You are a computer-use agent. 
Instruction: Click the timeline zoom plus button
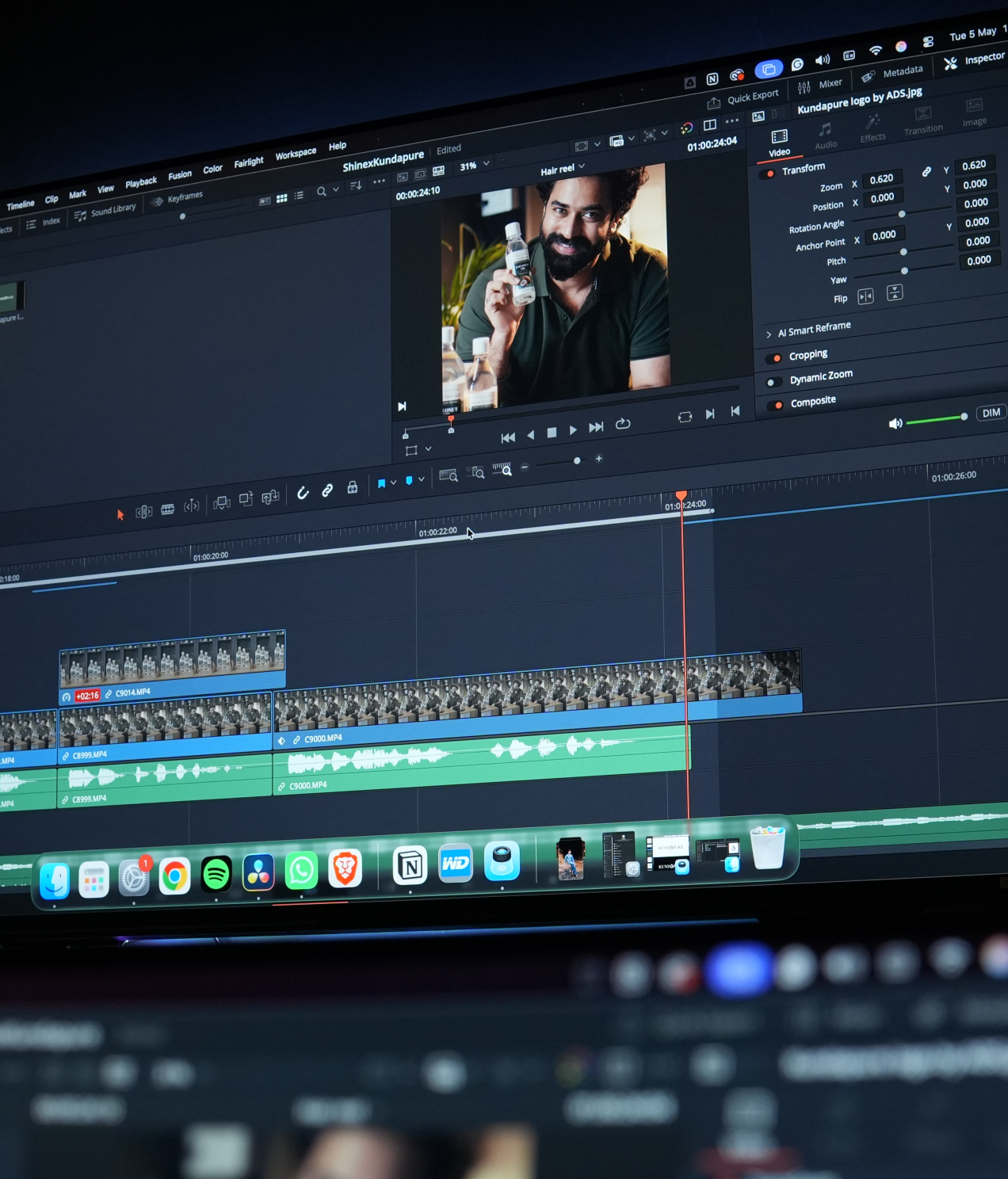tap(599, 458)
